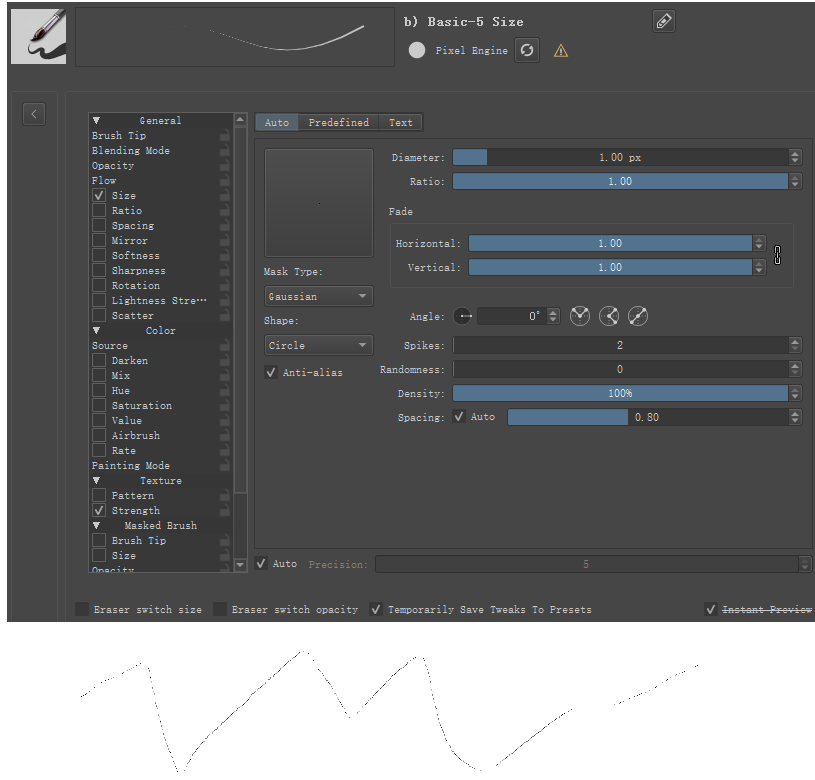Uncheck Temporarily Save Tweaks To Presets

pos(376,609)
